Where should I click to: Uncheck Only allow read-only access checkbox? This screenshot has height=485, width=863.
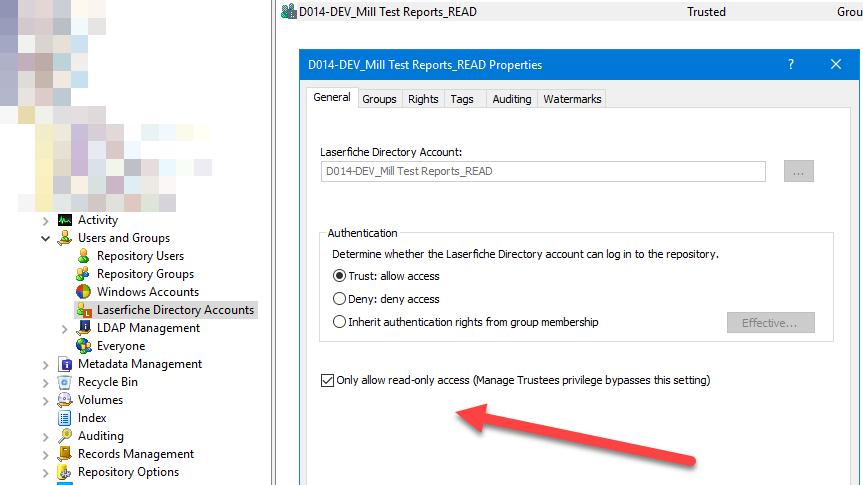[x=327, y=380]
